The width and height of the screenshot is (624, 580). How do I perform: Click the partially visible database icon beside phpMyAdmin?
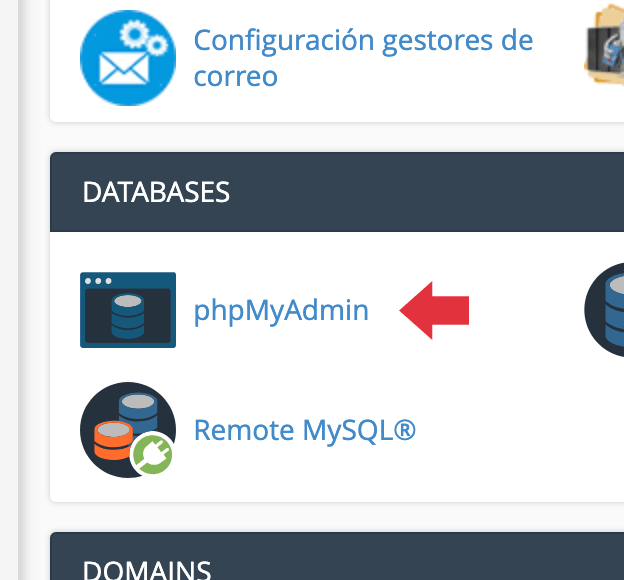click(x=604, y=310)
